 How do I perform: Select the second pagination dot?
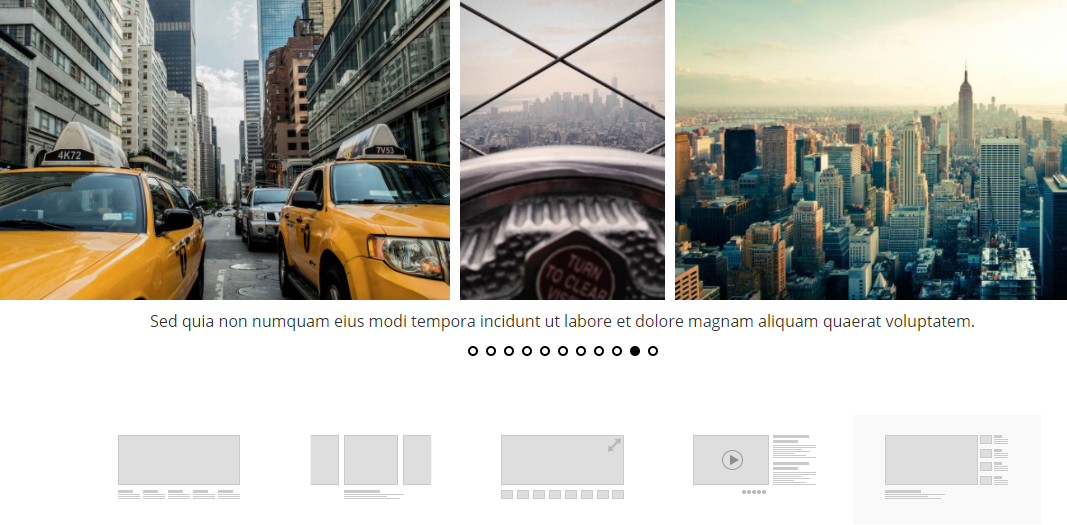[x=491, y=351]
